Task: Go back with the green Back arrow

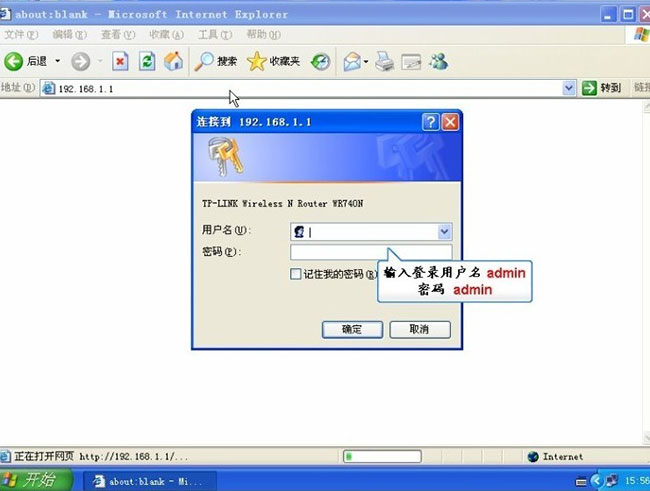Action: tap(13, 61)
